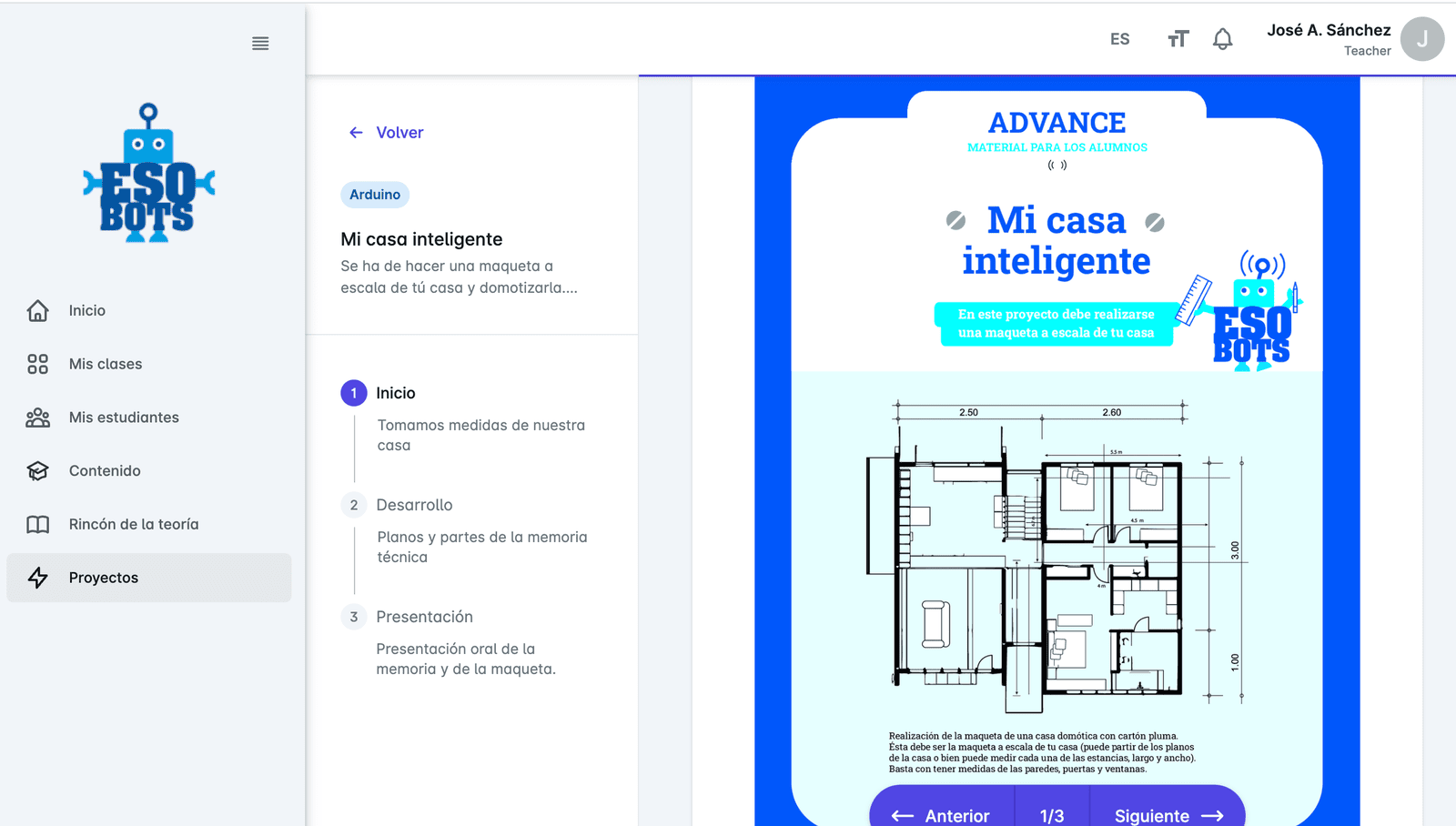Image resolution: width=1456 pixels, height=826 pixels.
Task: Click 'Mi casa inteligente' project title in panel
Action: point(421,239)
